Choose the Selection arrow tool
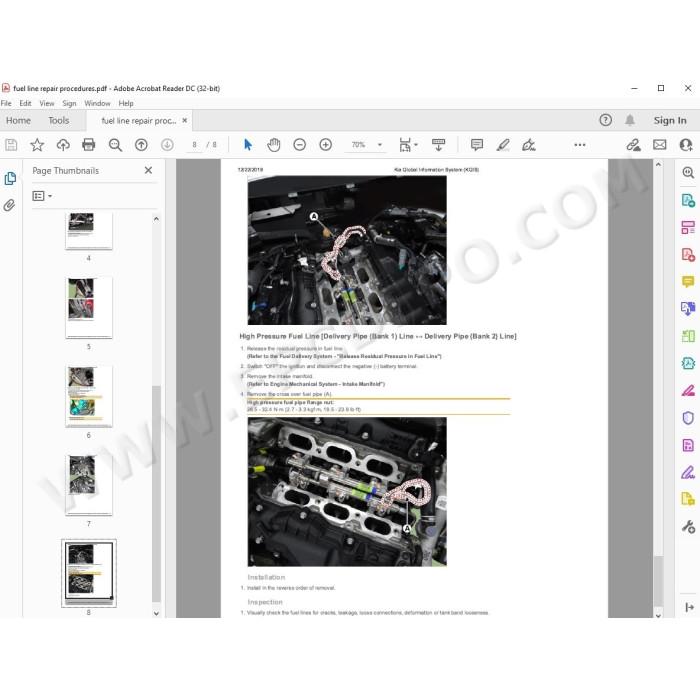The width and height of the screenshot is (700, 700). (248, 145)
